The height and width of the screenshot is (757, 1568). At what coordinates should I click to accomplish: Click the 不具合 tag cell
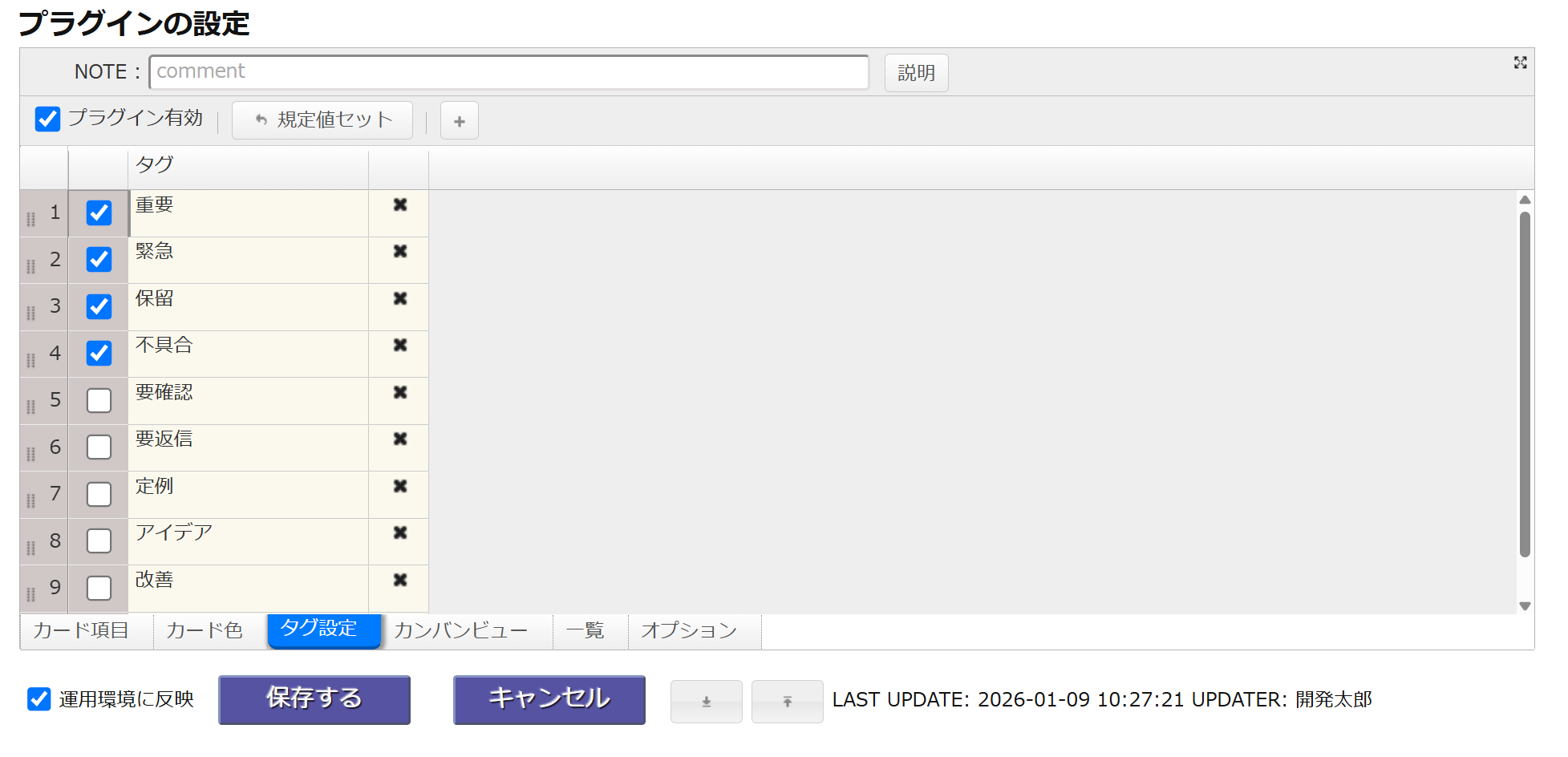pos(249,354)
